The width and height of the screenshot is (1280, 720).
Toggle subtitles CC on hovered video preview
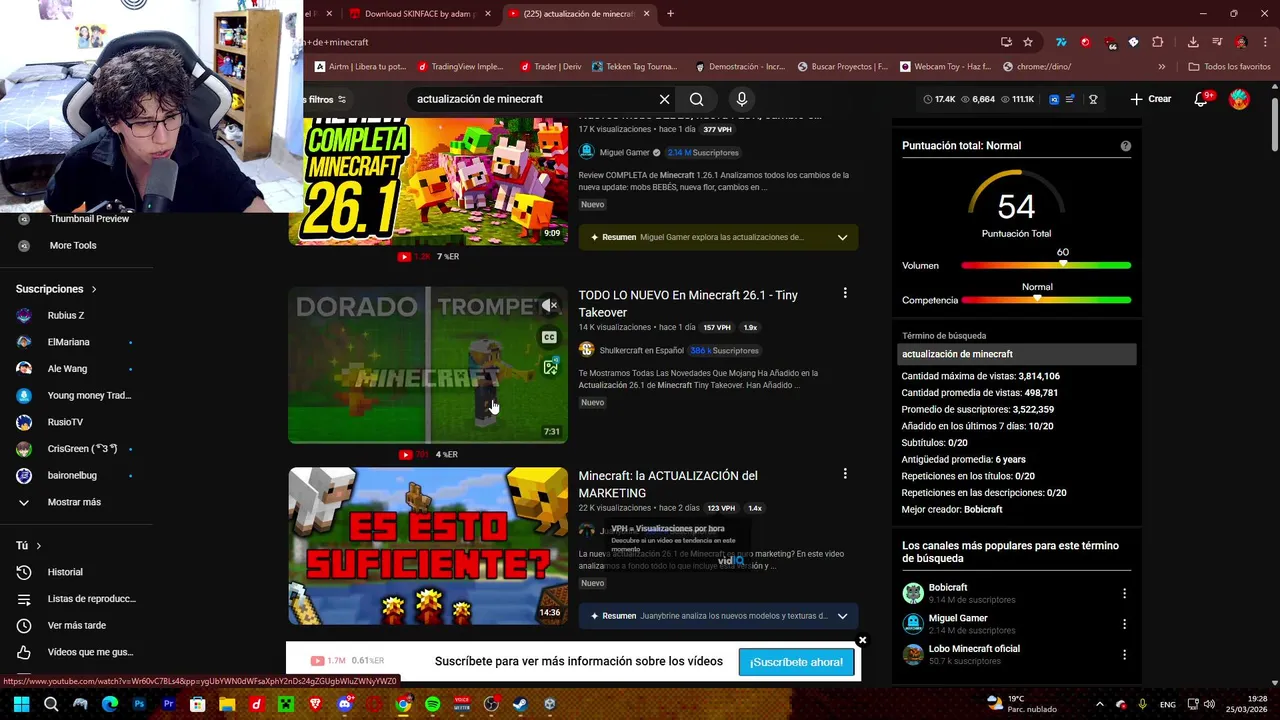pyautogui.click(x=549, y=337)
